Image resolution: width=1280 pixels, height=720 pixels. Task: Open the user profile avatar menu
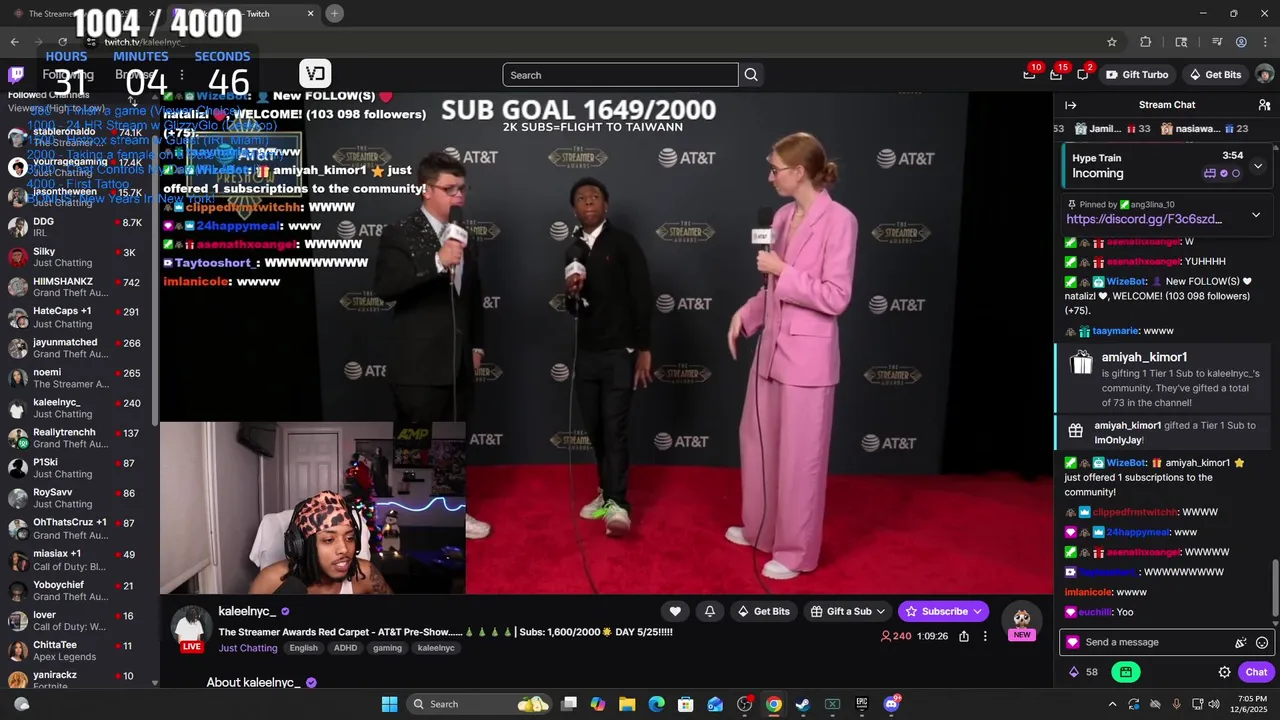point(1264,75)
